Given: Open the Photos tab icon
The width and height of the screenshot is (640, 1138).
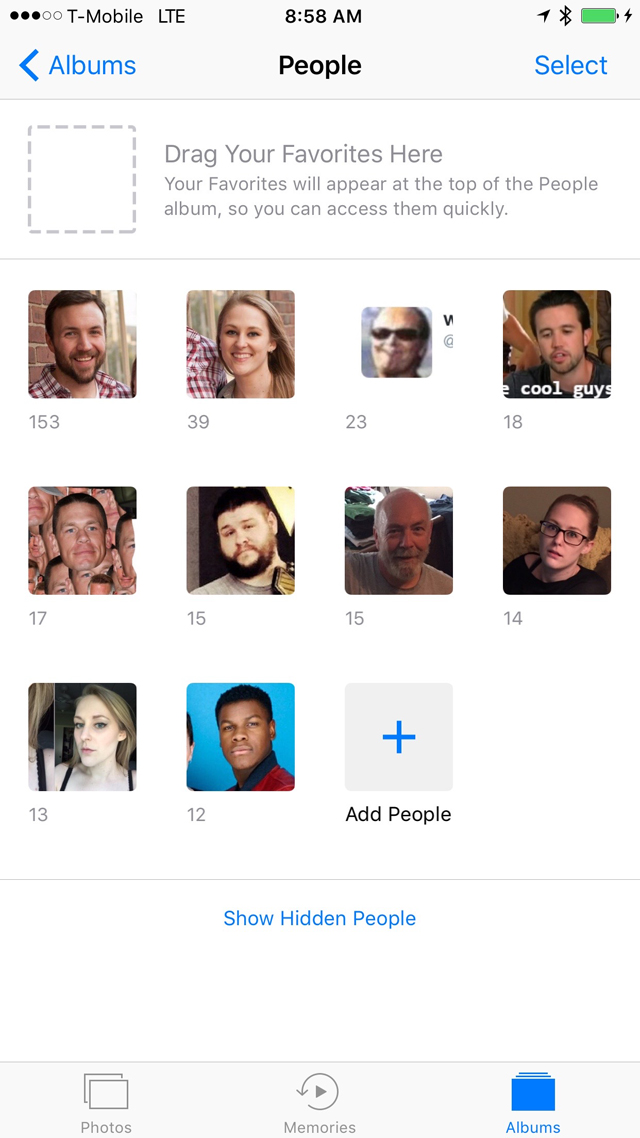Looking at the screenshot, I should 106,1092.
